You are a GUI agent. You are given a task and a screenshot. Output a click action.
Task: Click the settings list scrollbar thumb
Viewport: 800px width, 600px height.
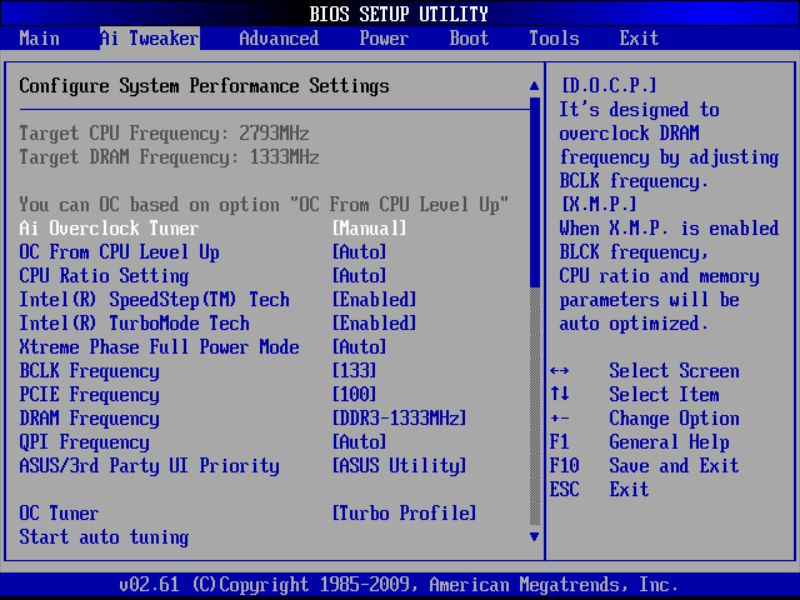point(535,192)
